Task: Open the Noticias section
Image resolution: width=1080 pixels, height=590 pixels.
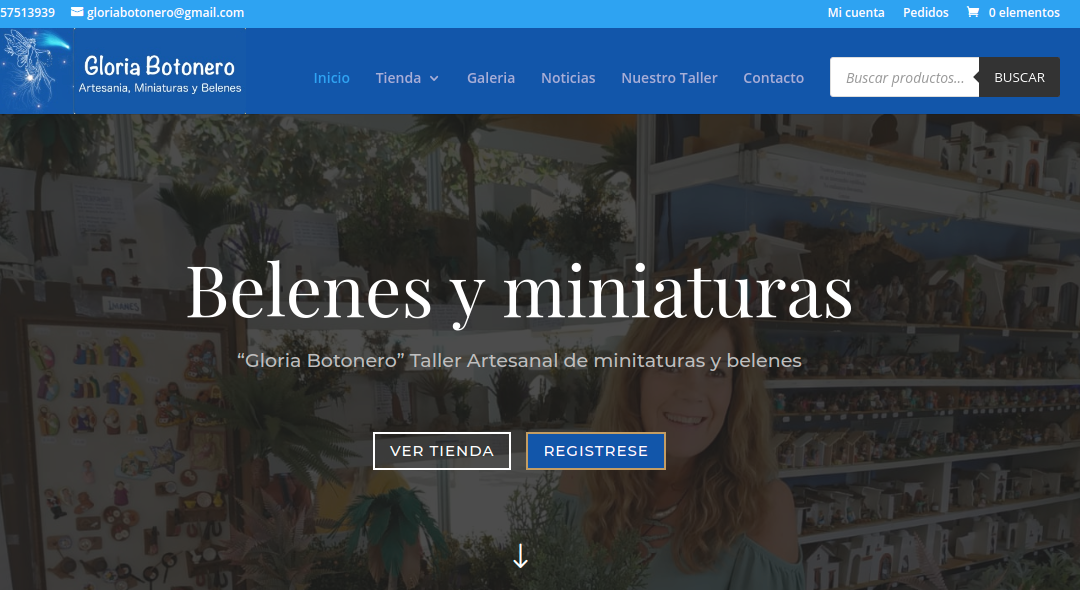Action: (x=568, y=77)
